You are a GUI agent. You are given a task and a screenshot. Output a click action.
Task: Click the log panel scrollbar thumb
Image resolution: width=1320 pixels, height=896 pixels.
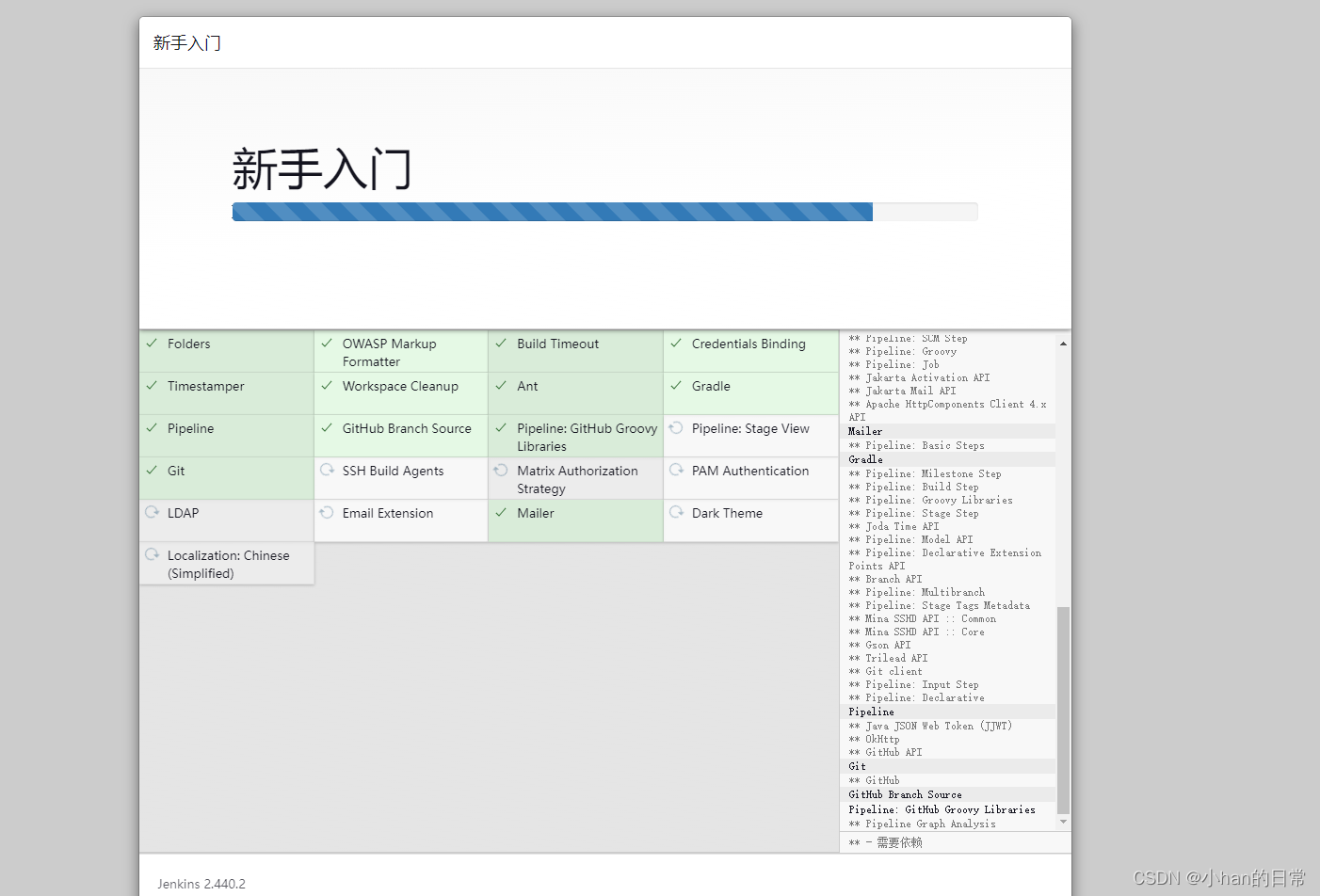(x=1063, y=710)
